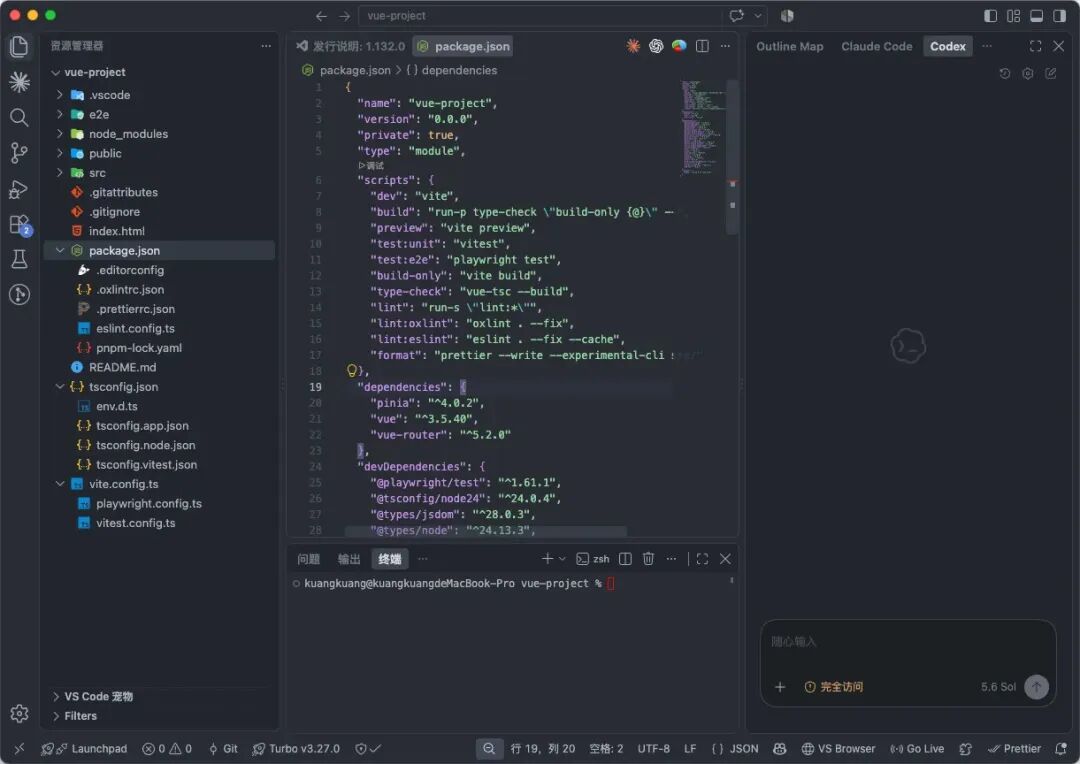Open the Git graph icon in activity bar
The image size is (1080, 764).
coord(19,295)
